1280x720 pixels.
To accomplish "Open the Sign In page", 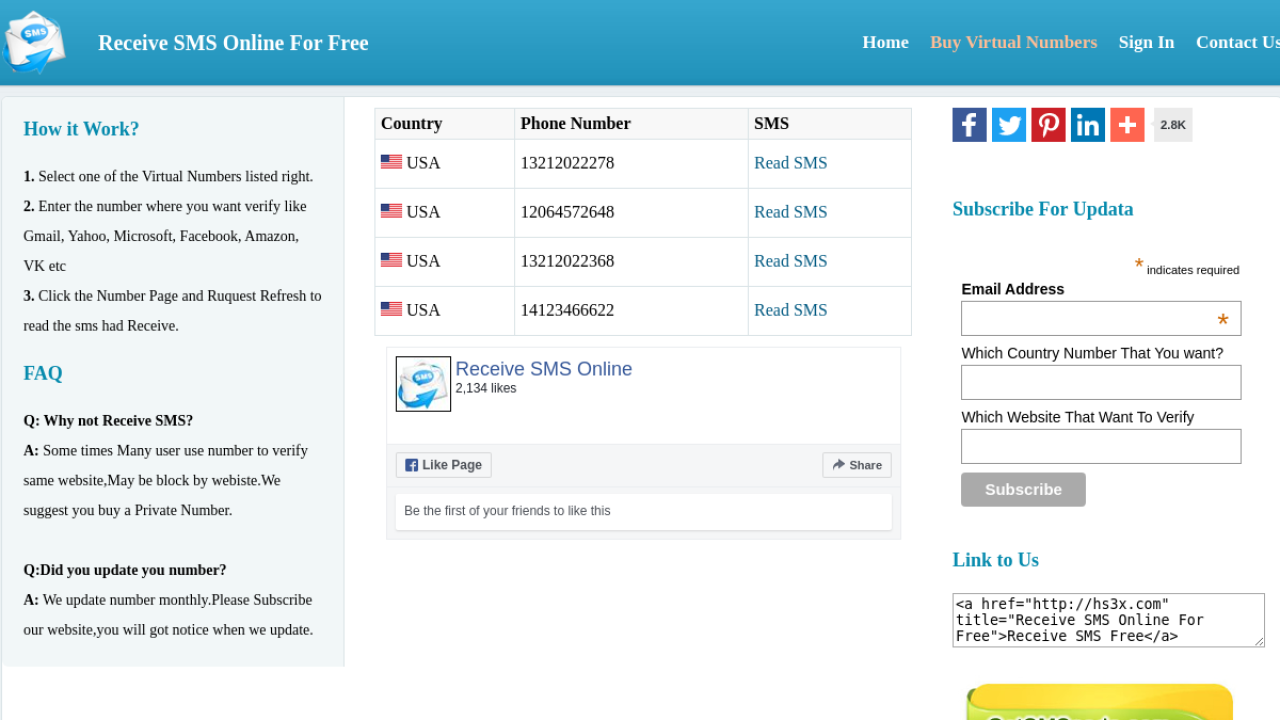I will (1146, 42).
